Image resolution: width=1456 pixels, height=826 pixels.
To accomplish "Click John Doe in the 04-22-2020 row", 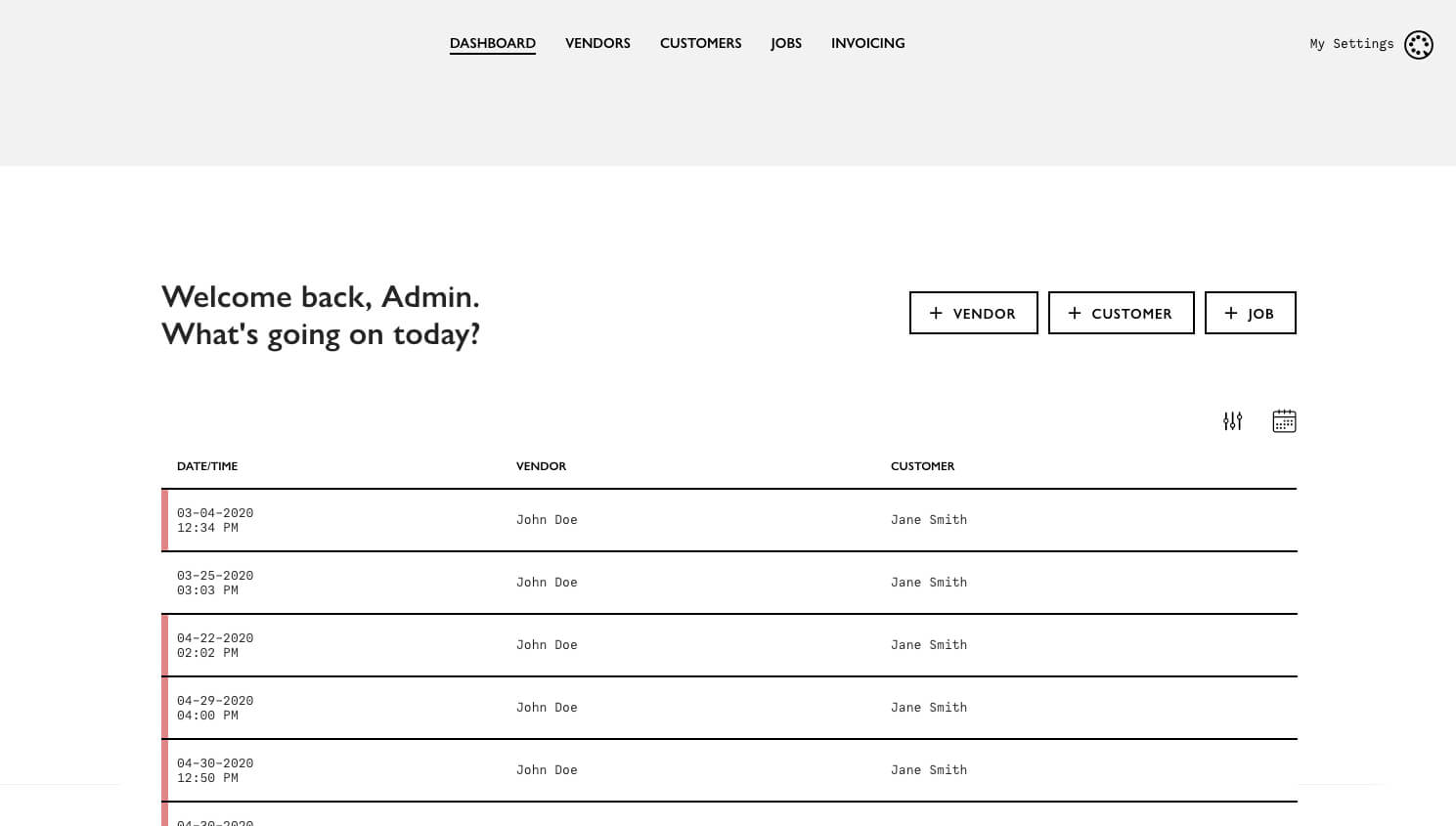I will tap(547, 645).
